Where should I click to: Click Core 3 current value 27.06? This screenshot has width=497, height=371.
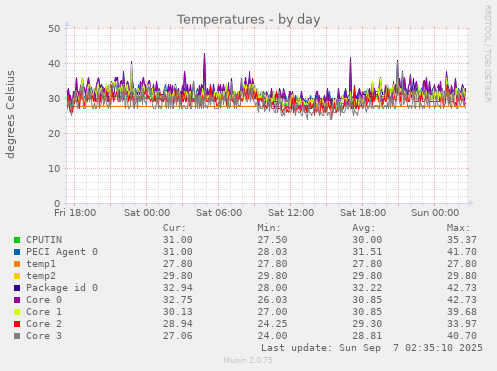click(178, 336)
